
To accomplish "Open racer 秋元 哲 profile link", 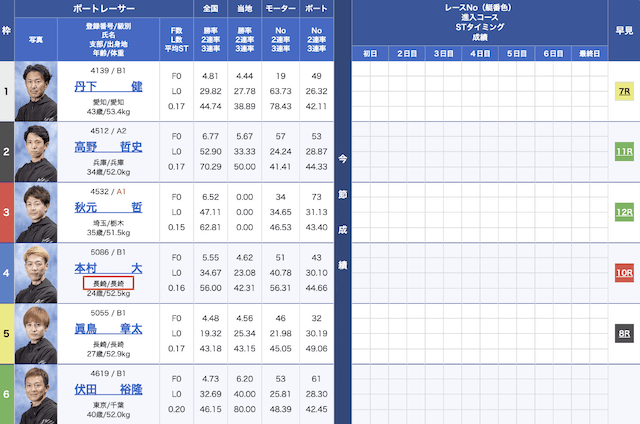I will coord(108,207).
